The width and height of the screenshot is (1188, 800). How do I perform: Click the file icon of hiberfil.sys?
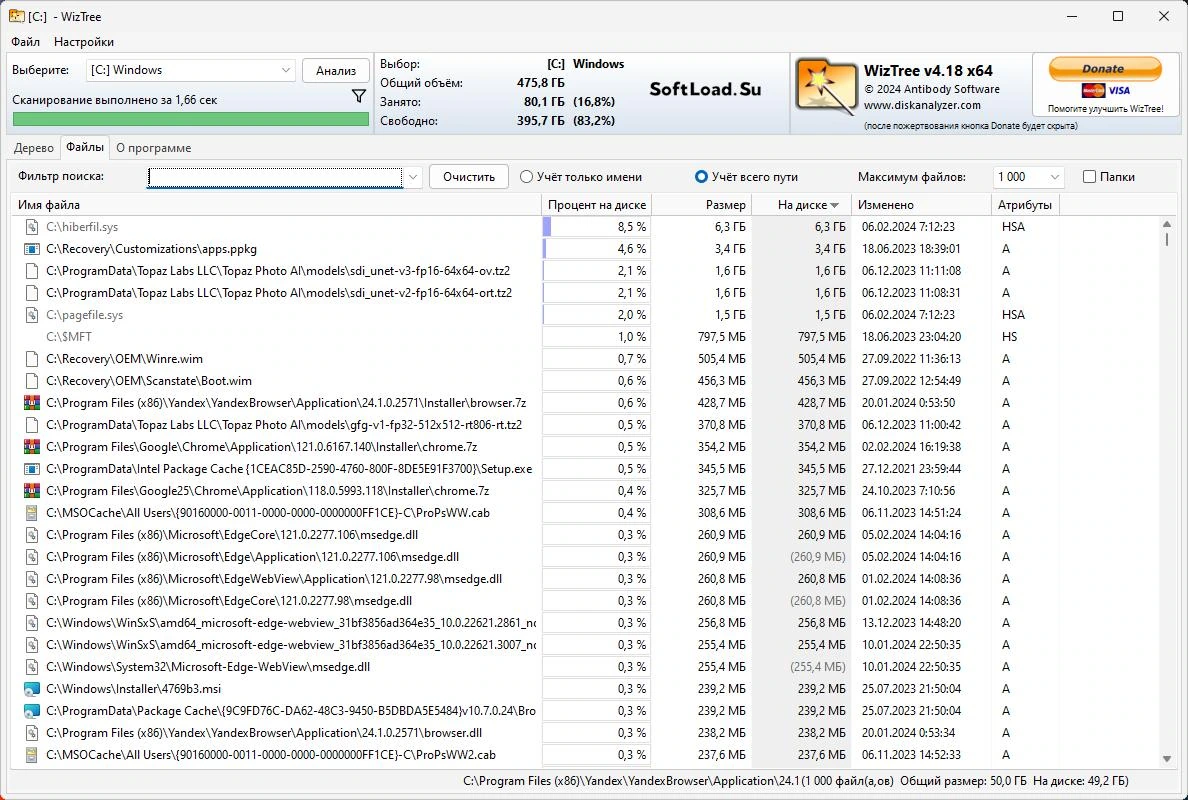point(31,227)
